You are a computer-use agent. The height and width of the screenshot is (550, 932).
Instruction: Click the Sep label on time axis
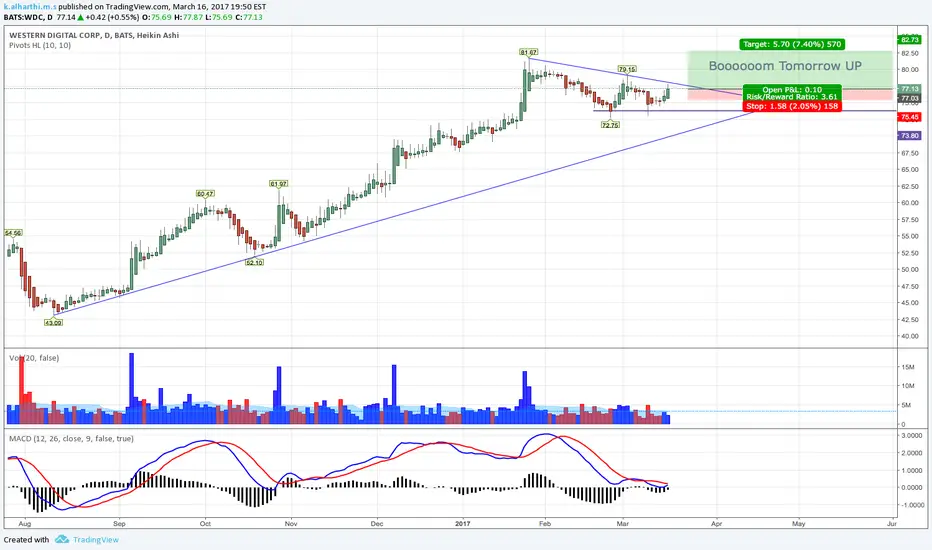119,524
